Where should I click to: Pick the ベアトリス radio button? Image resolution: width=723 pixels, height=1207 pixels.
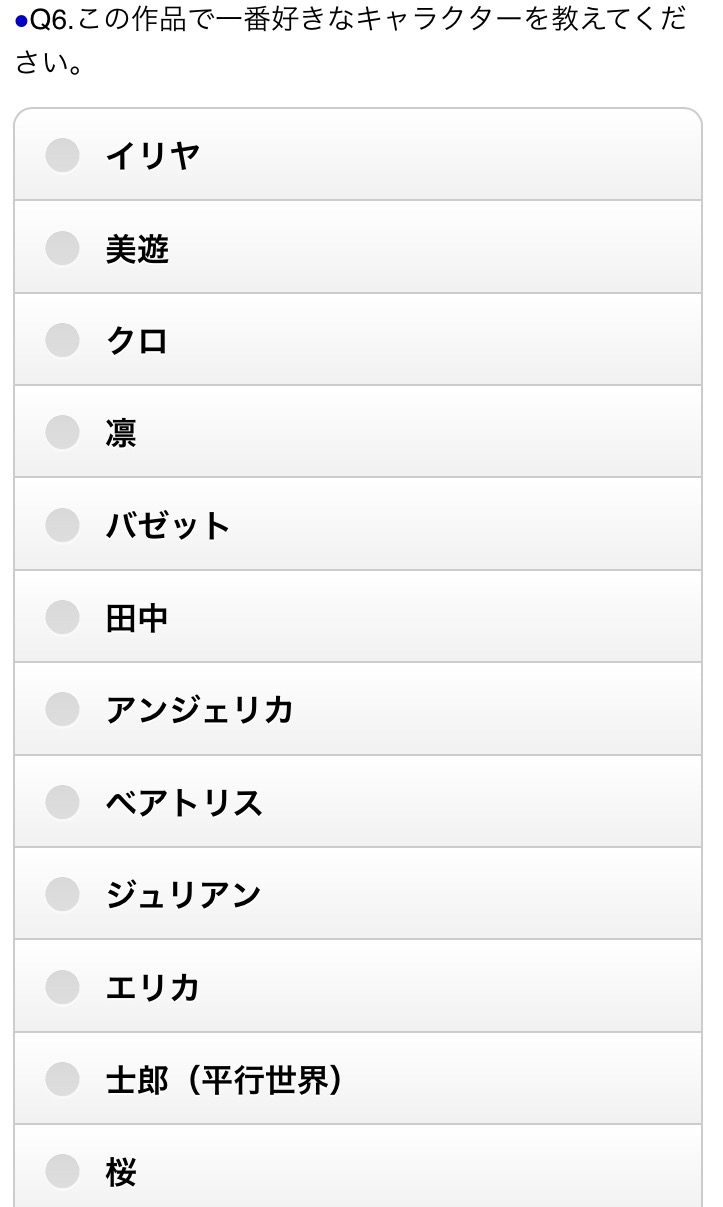click(62, 802)
